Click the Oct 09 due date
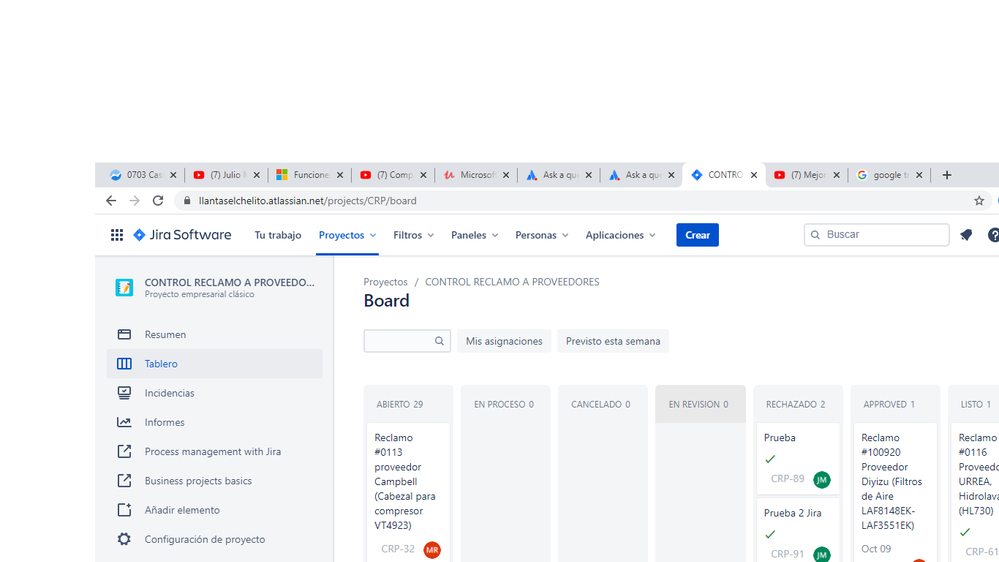Viewport: 999px width, 562px height. coord(876,549)
